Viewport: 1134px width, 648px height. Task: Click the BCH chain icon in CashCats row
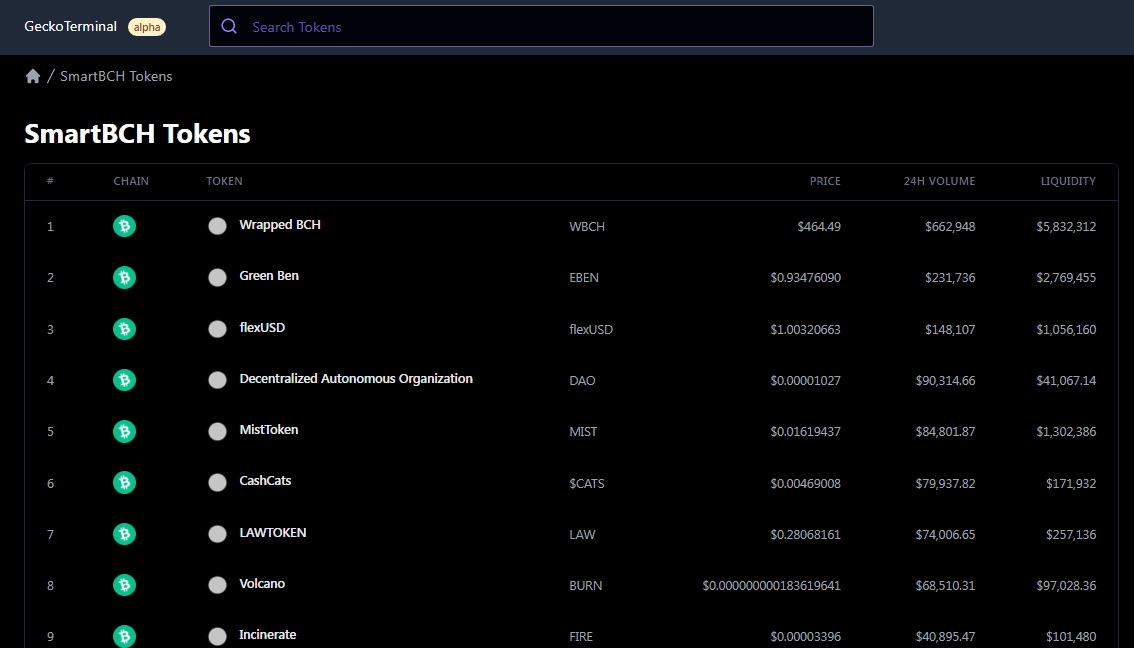tap(124, 482)
